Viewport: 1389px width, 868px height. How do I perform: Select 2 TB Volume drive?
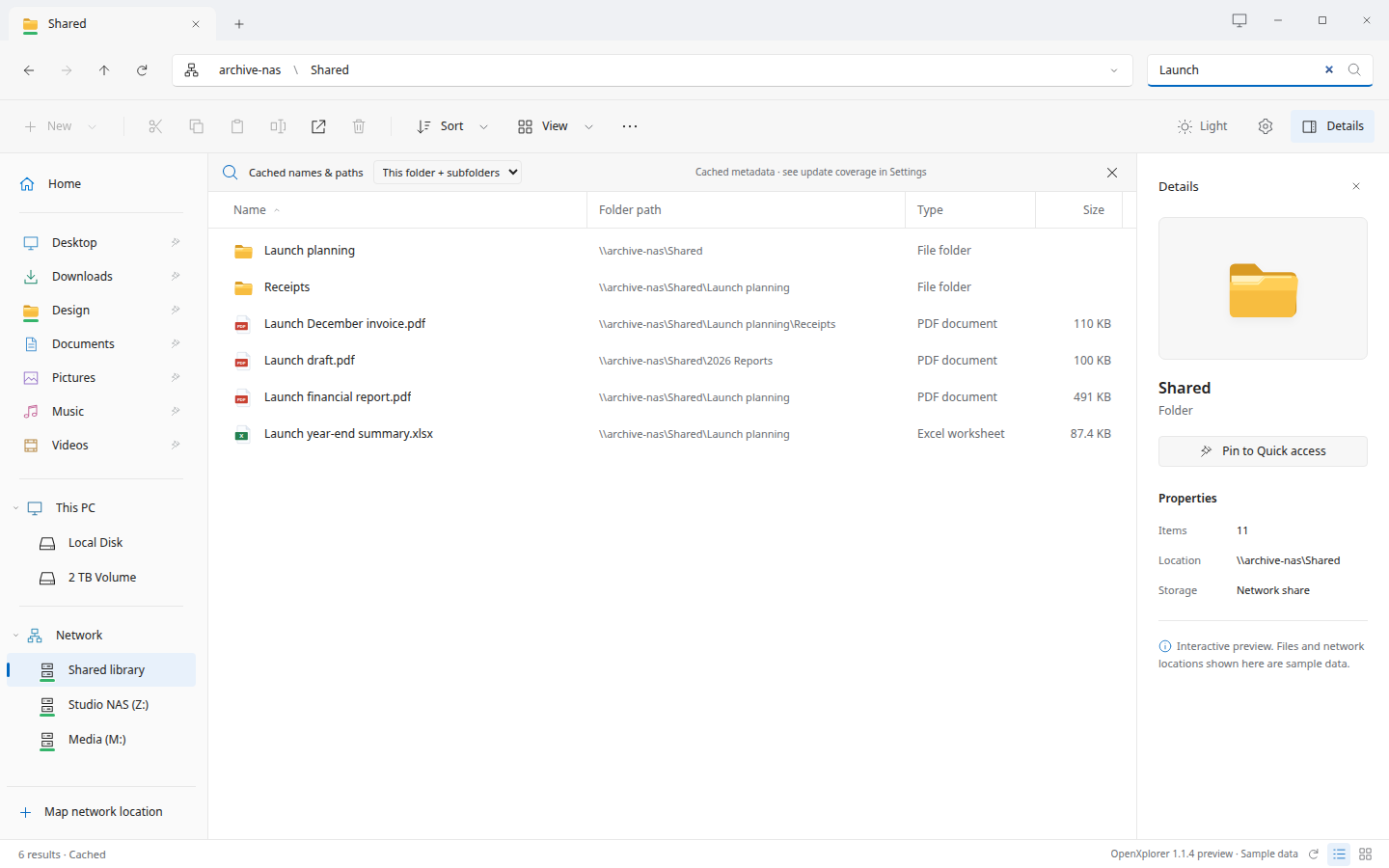[101, 578]
